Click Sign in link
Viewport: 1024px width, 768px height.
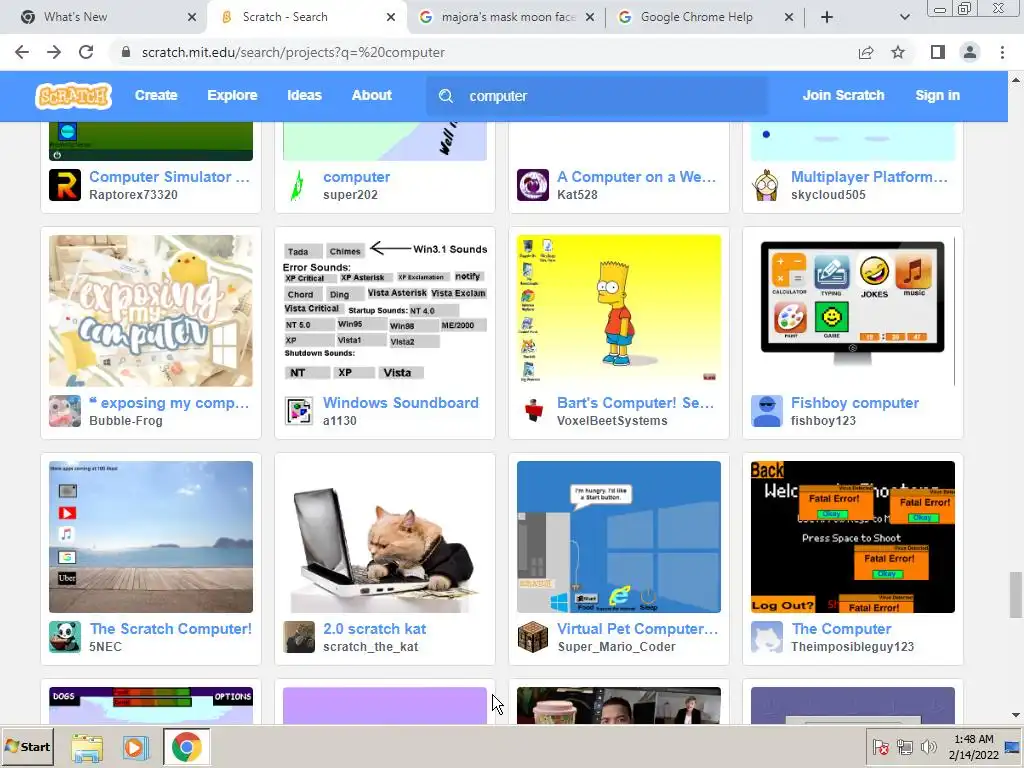click(937, 95)
